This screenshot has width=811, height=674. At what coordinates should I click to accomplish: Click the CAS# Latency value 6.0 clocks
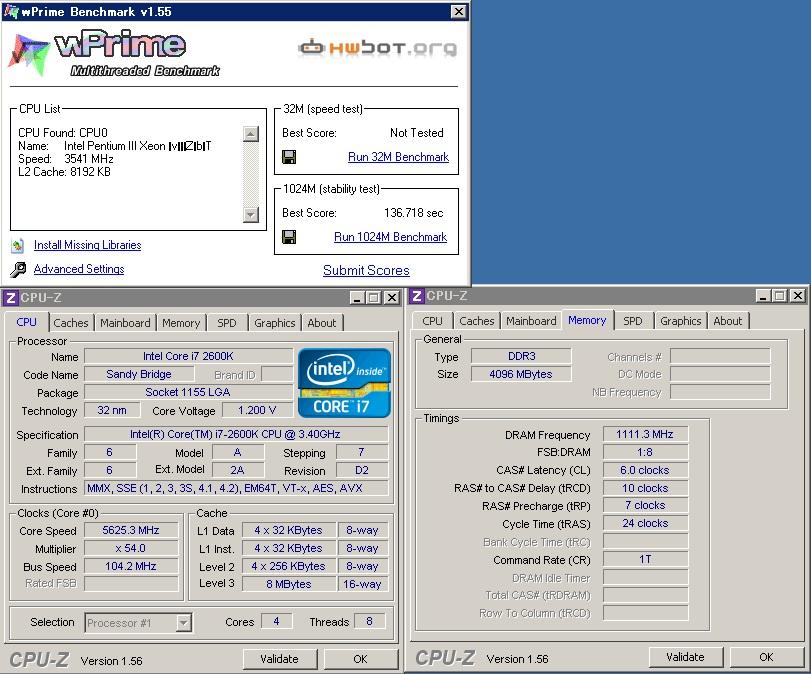[x=645, y=470]
